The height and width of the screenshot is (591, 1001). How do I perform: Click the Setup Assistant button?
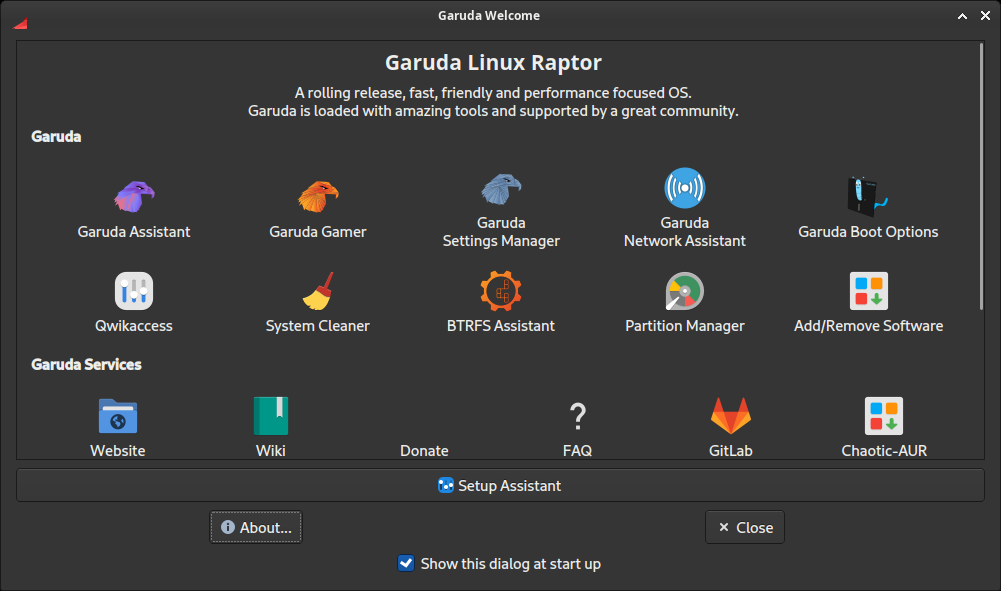click(x=500, y=486)
